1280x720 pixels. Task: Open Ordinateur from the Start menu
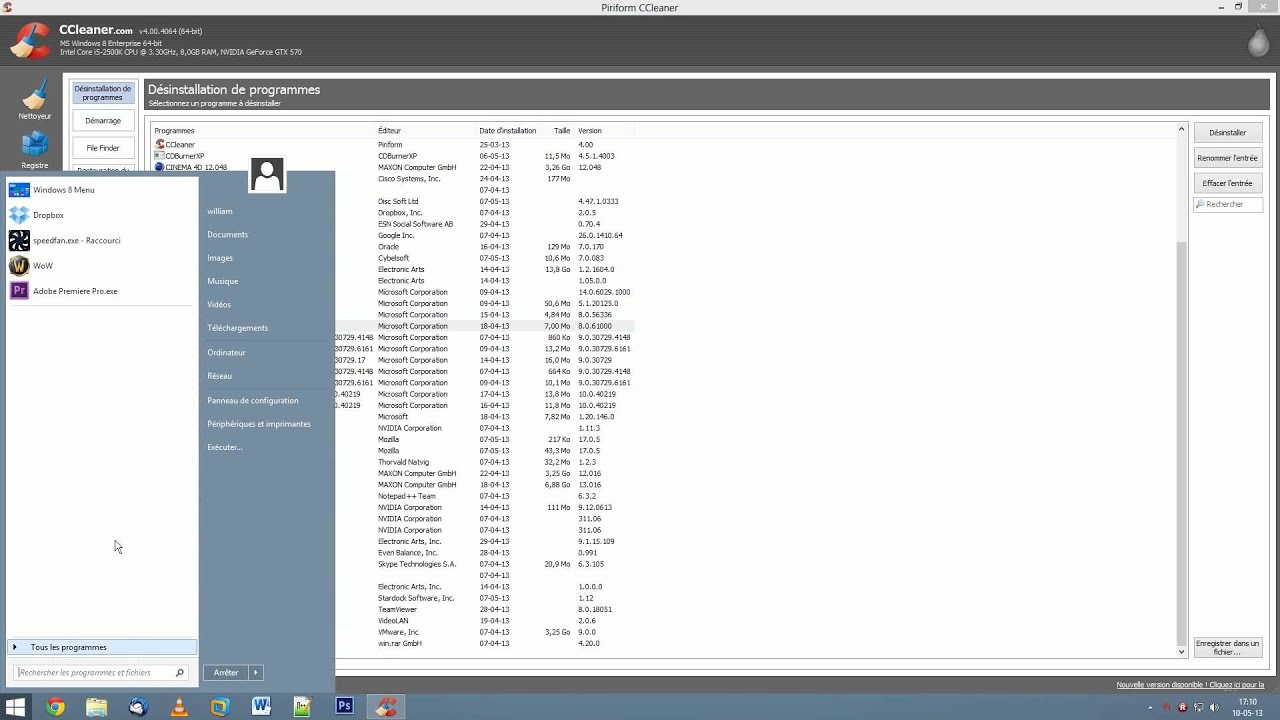point(226,352)
